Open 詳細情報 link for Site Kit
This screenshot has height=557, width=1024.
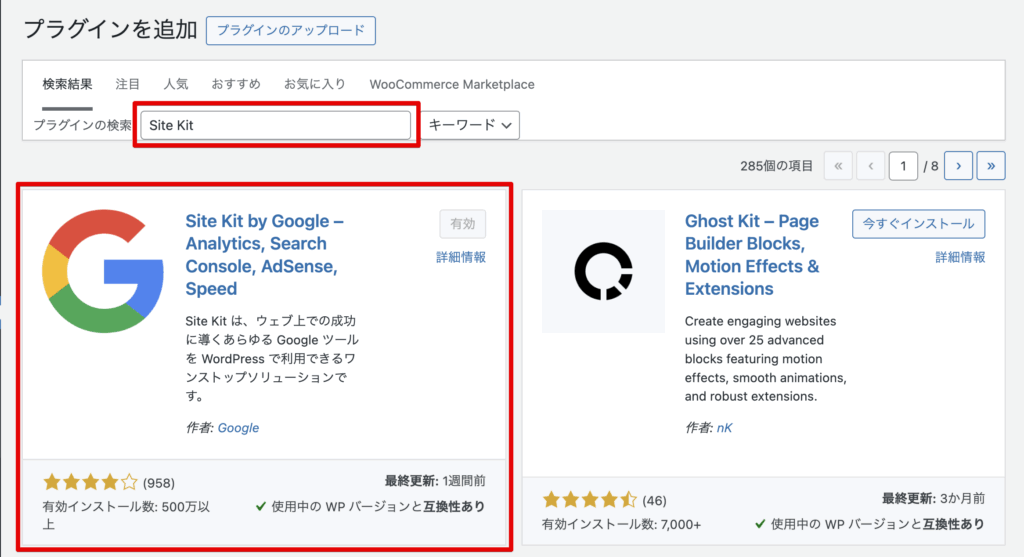(461, 257)
